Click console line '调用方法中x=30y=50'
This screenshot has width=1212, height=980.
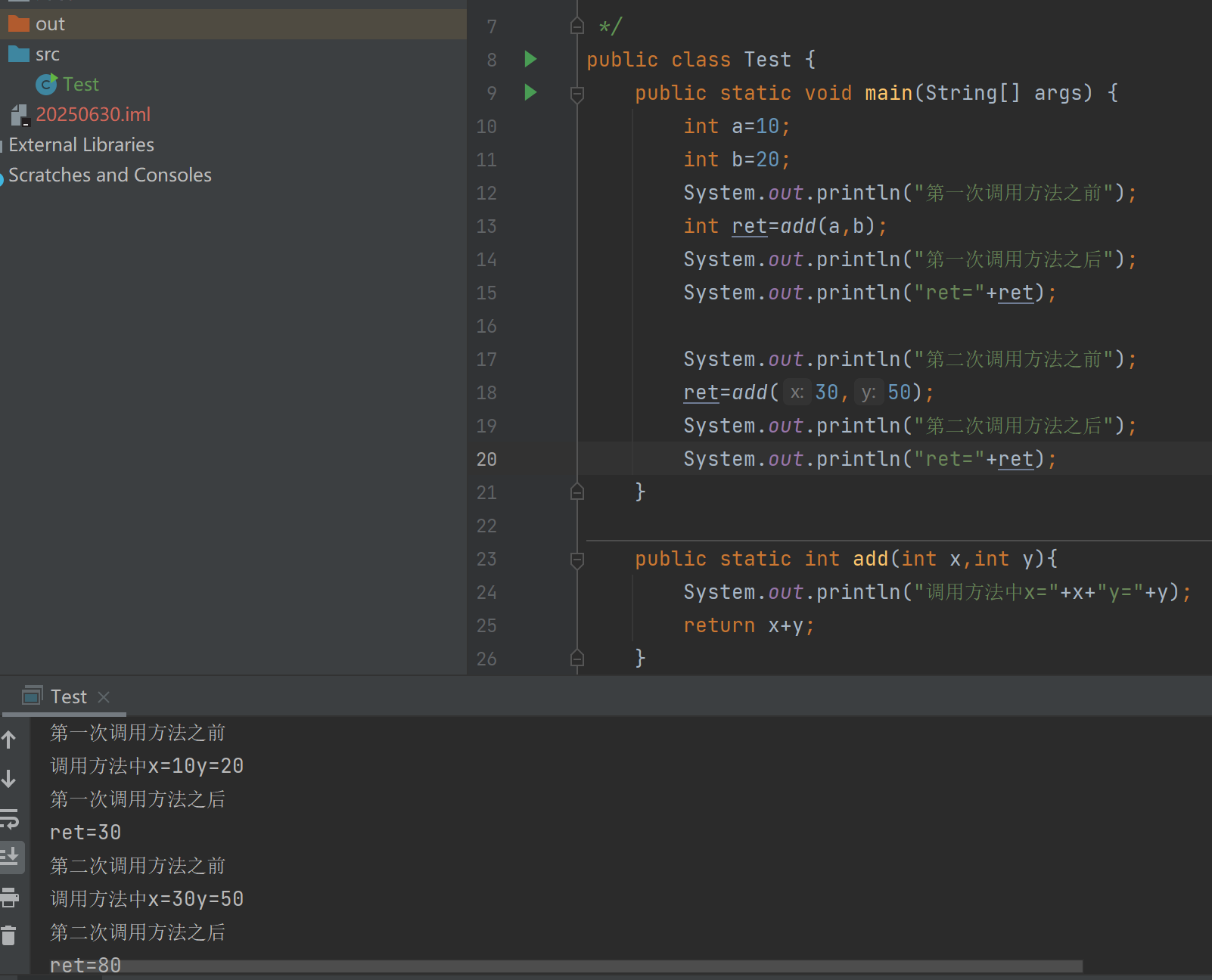(x=147, y=899)
